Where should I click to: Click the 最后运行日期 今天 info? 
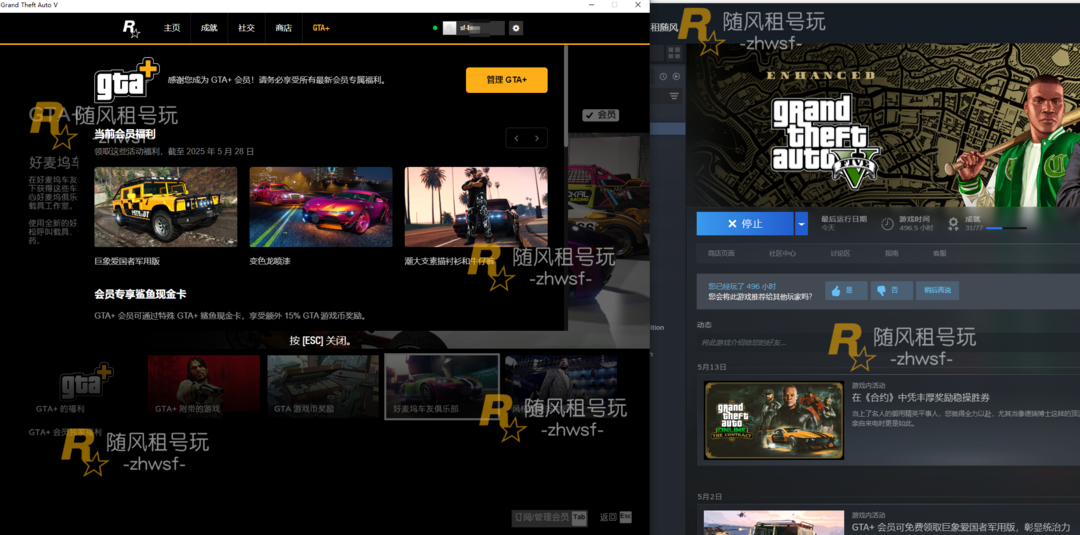coord(843,223)
